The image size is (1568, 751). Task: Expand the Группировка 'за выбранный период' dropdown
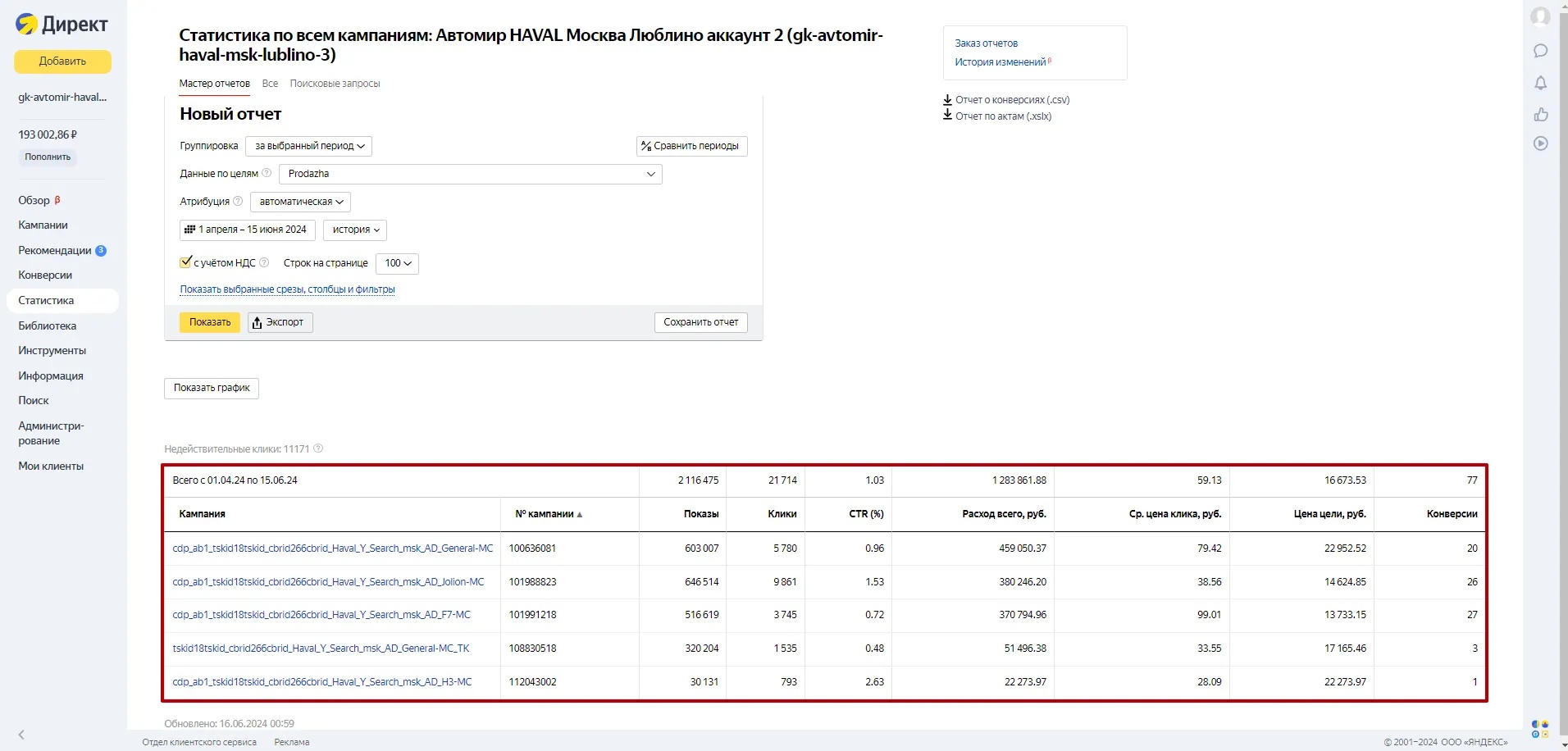[x=308, y=146]
